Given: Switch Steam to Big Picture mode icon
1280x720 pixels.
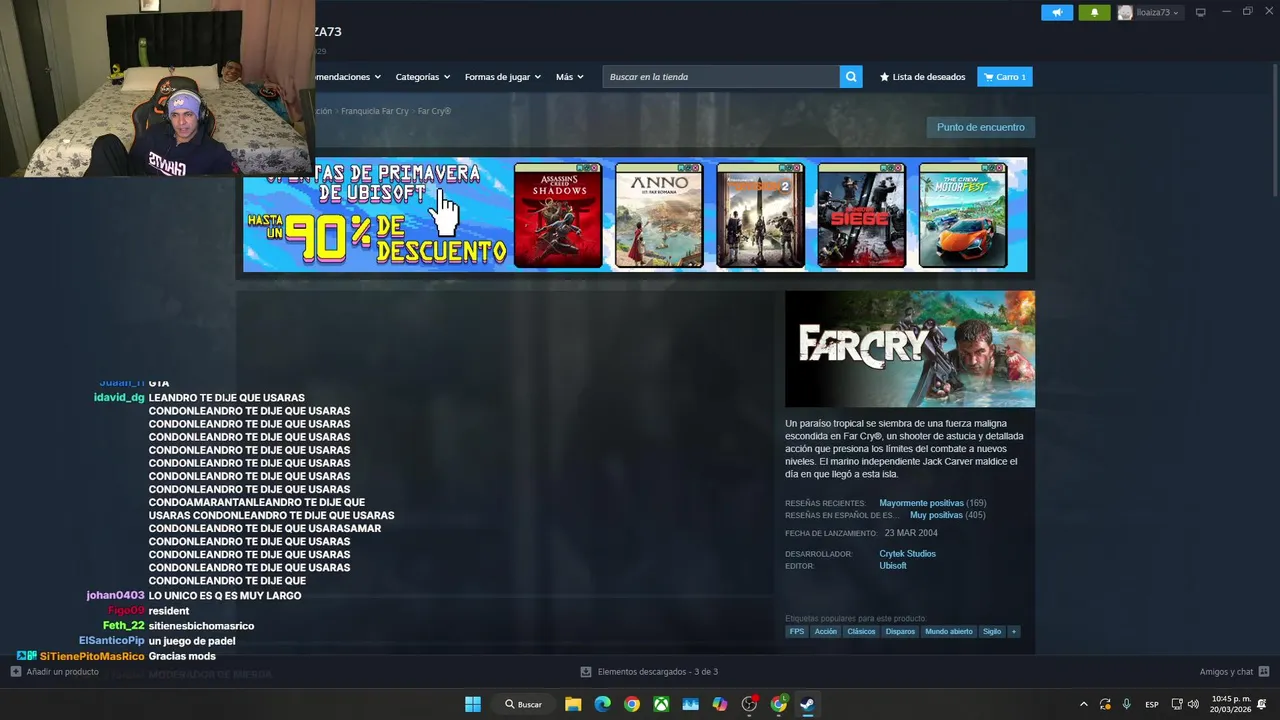Looking at the screenshot, I should pos(1201,12).
